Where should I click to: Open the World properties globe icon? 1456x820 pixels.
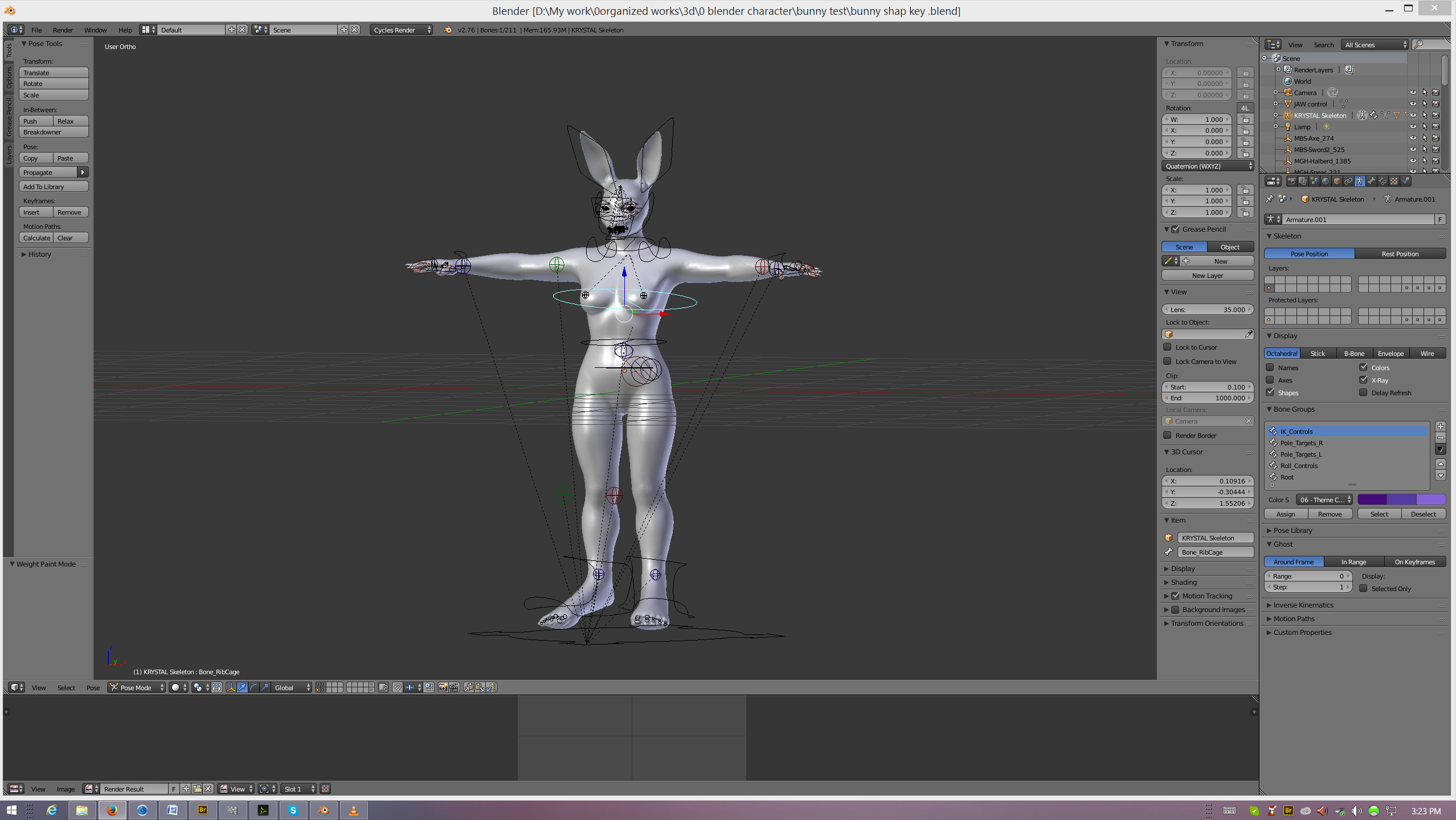pos(1326,181)
